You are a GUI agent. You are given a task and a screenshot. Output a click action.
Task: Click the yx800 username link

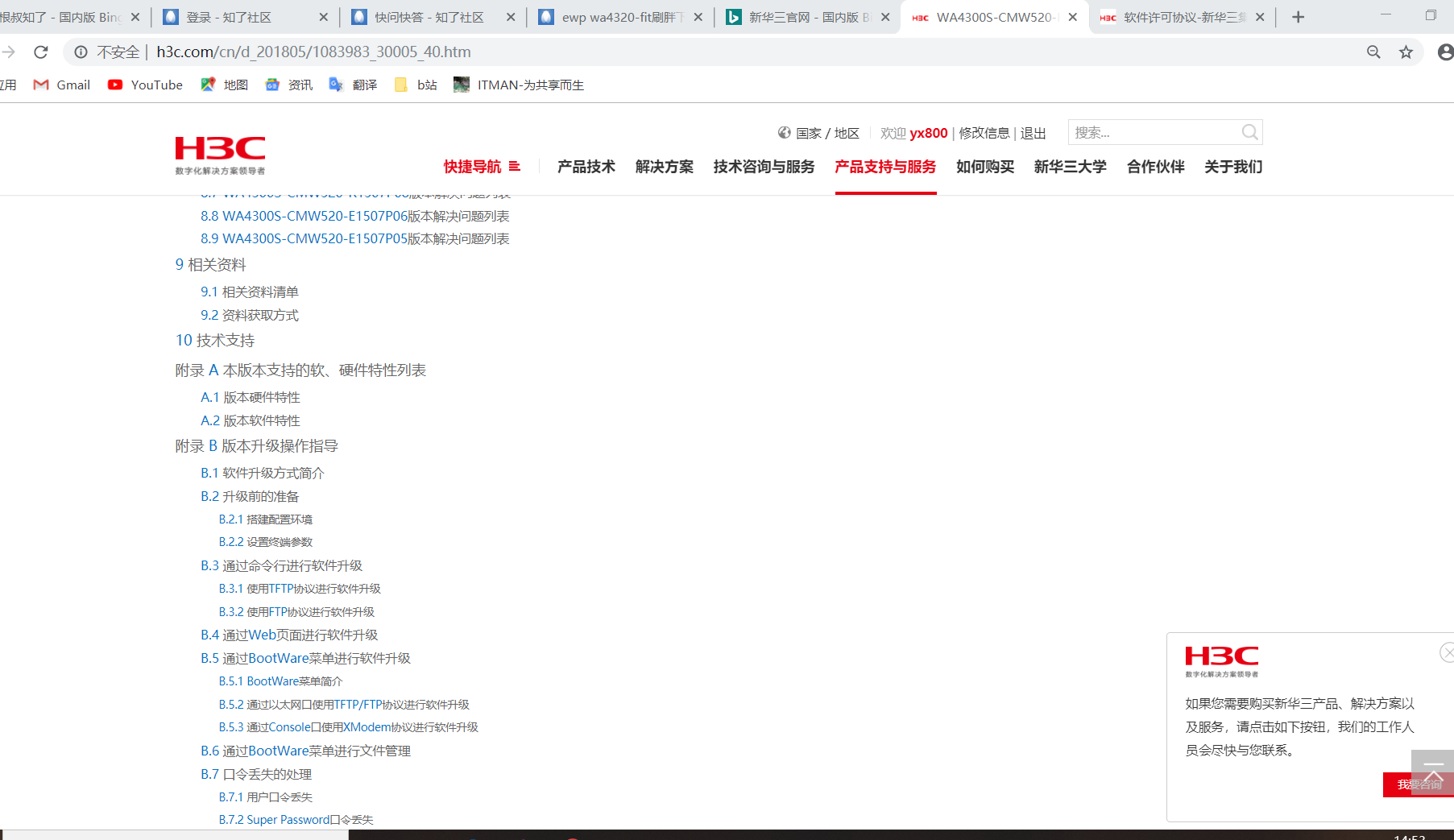(929, 133)
